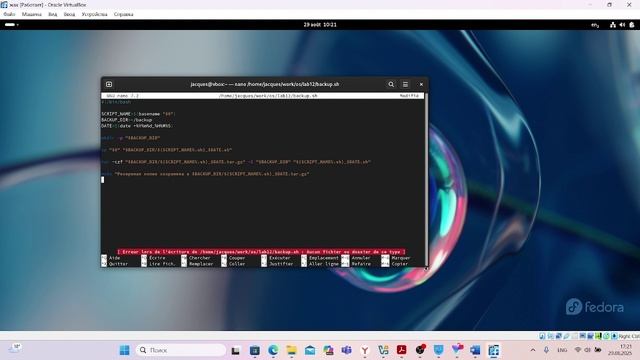Click the DATE assignment line
This screenshot has width=640, height=360.
(x=137, y=126)
